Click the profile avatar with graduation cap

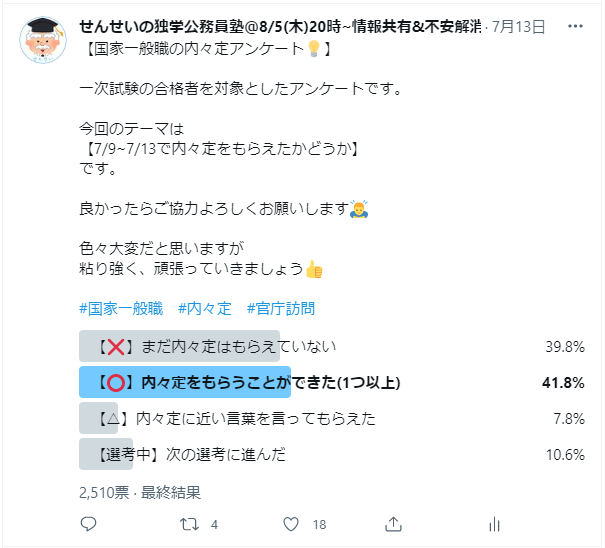pos(42,43)
